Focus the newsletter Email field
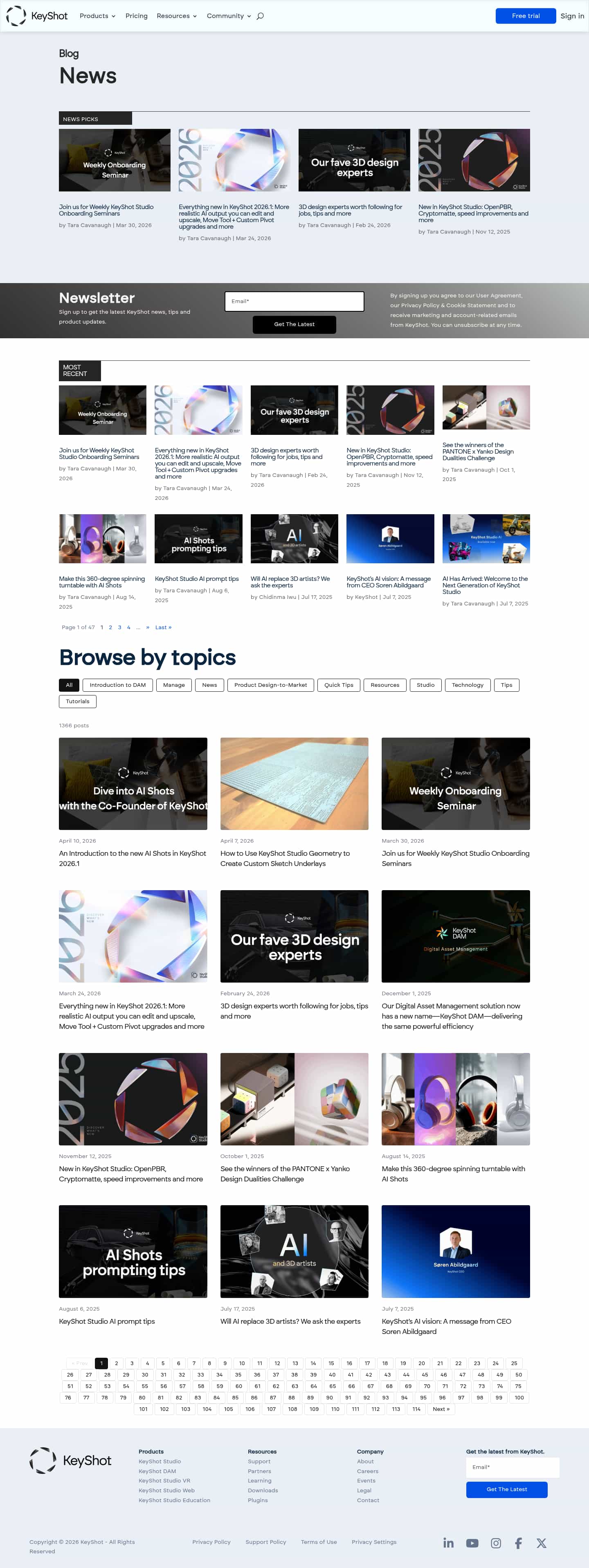The image size is (589, 1568). click(294, 301)
